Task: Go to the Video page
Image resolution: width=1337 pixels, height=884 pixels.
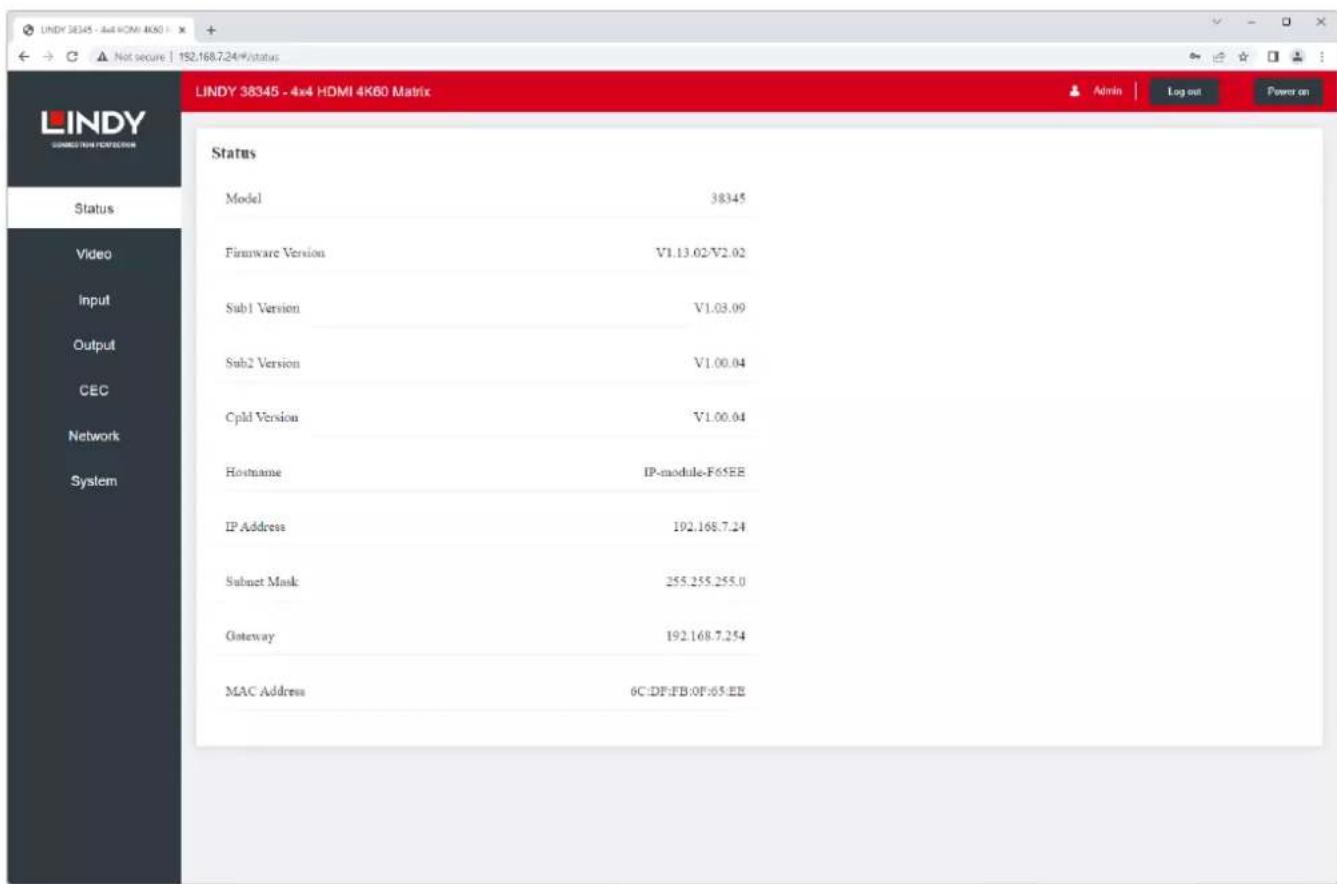Action: click(x=94, y=254)
